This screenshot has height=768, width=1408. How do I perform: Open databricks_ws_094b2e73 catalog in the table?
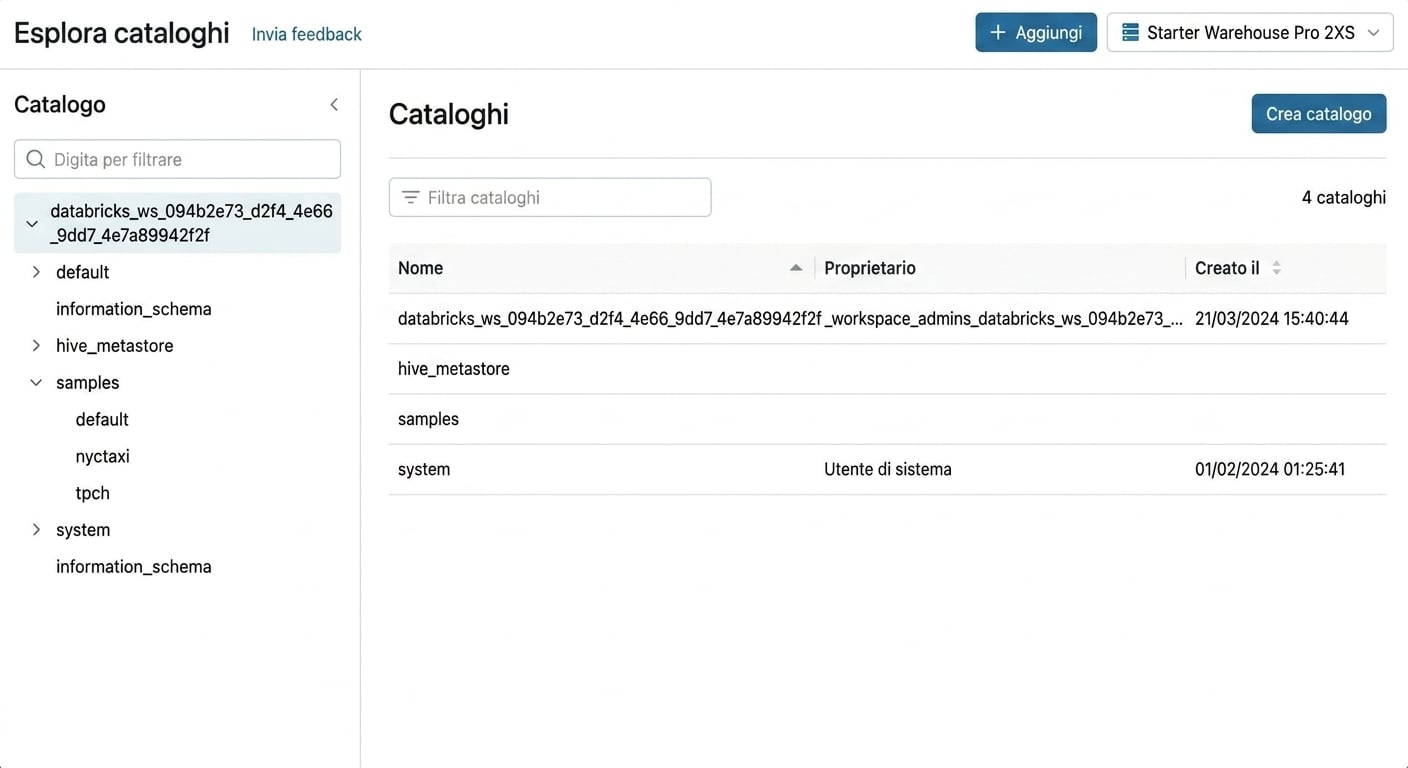click(609, 319)
